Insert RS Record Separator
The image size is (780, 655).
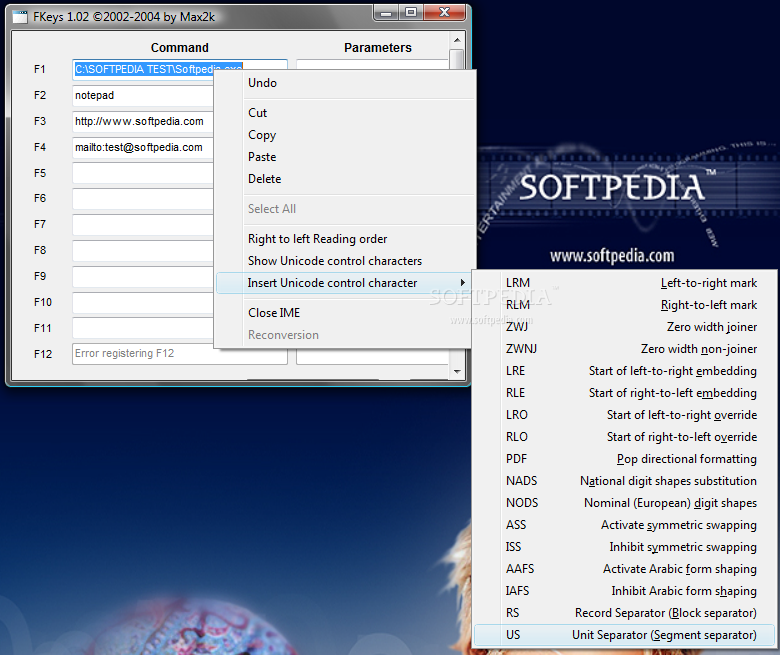(x=625, y=613)
